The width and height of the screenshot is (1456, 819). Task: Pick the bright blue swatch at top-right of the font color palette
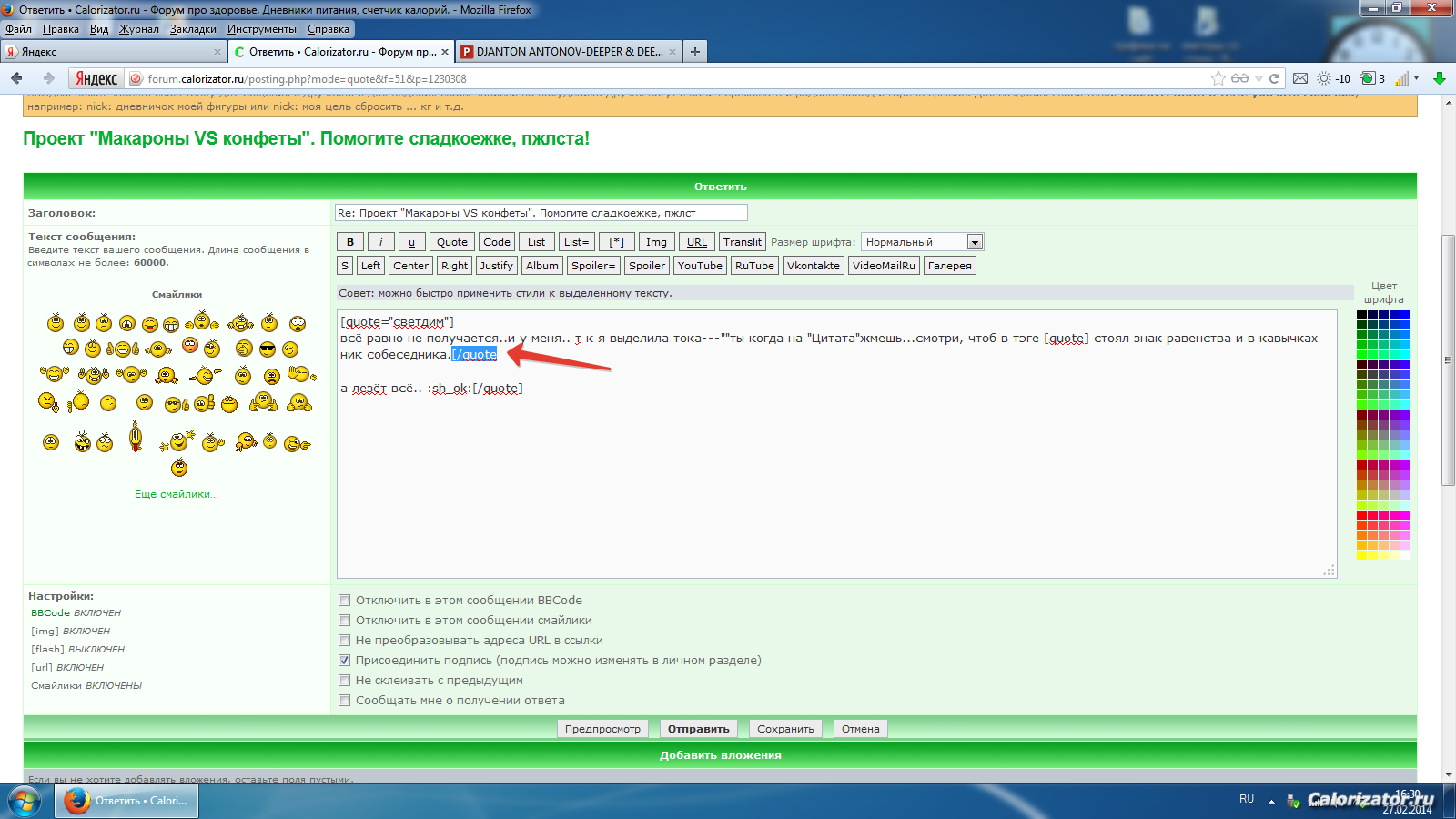(x=1405, y=315)
